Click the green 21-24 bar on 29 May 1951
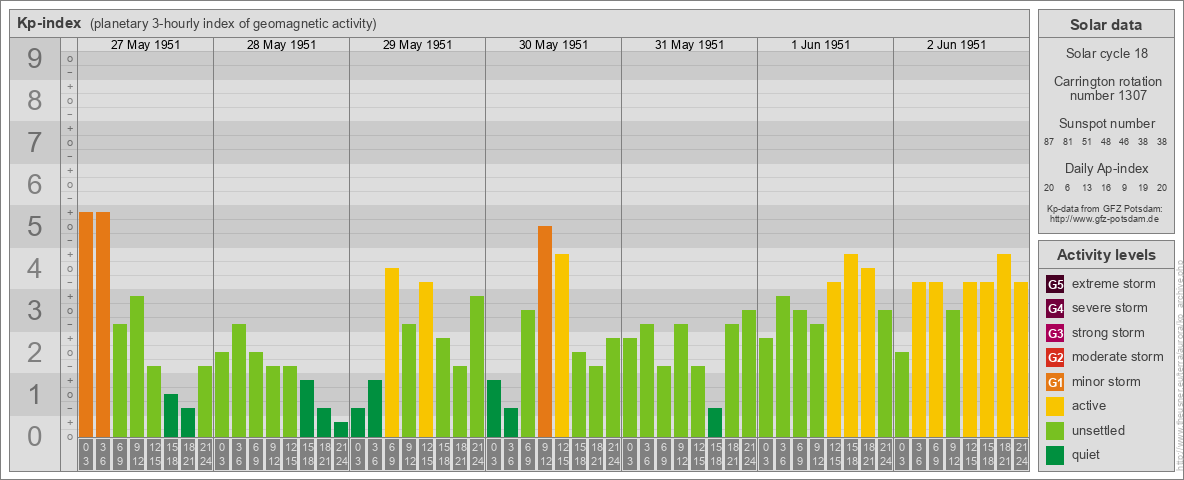Image resolution: width=1184 pixels, height=480 pixels. click(476, 367)
